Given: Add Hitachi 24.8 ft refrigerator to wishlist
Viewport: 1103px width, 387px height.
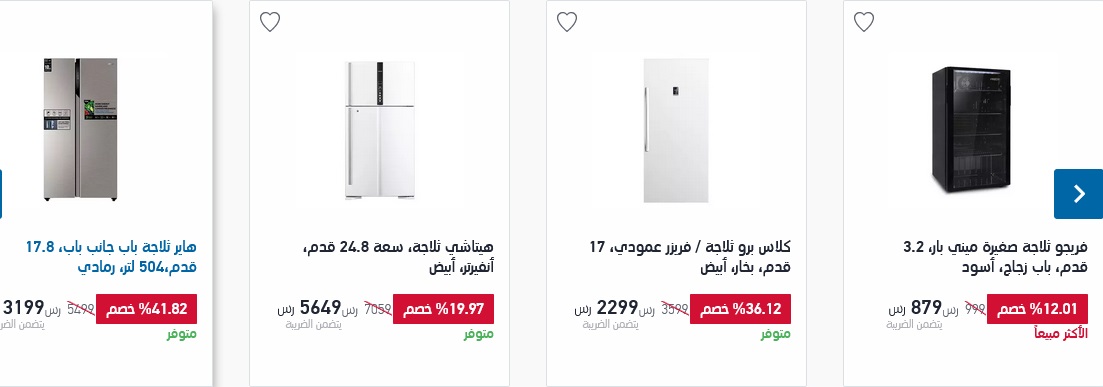Looking at the screenshot, I should [x=270, y=22].
